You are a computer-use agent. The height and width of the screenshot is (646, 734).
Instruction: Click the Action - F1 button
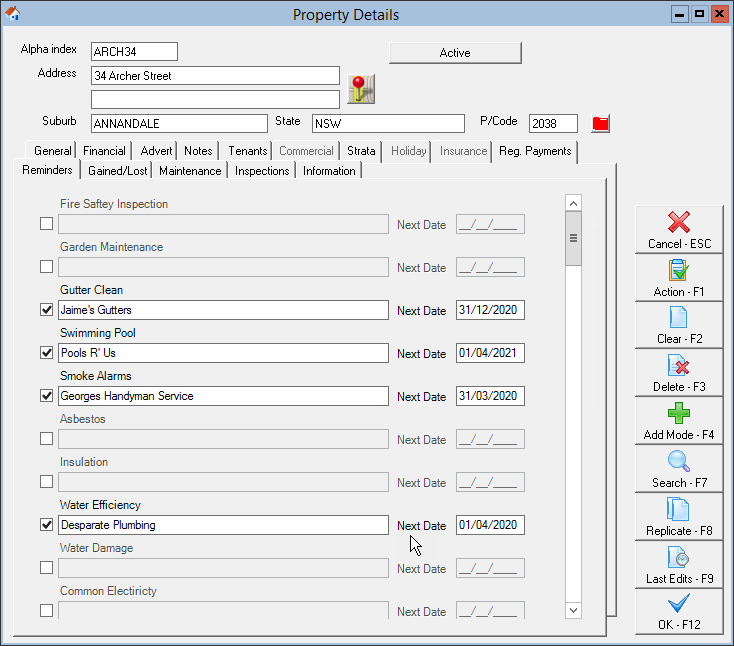679,278
